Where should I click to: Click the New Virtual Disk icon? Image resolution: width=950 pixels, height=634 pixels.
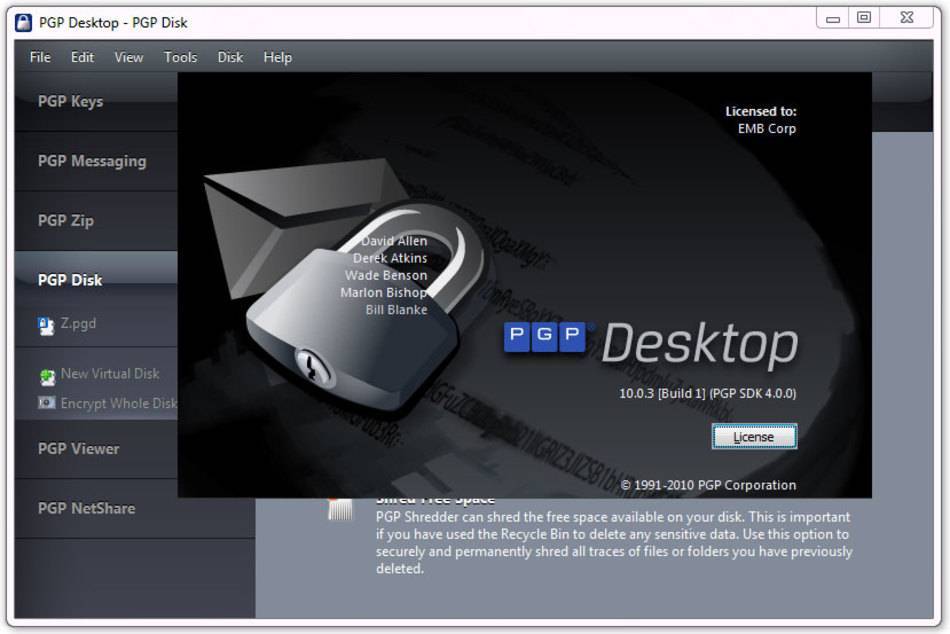pyautogui.click(x=47, y=376)
